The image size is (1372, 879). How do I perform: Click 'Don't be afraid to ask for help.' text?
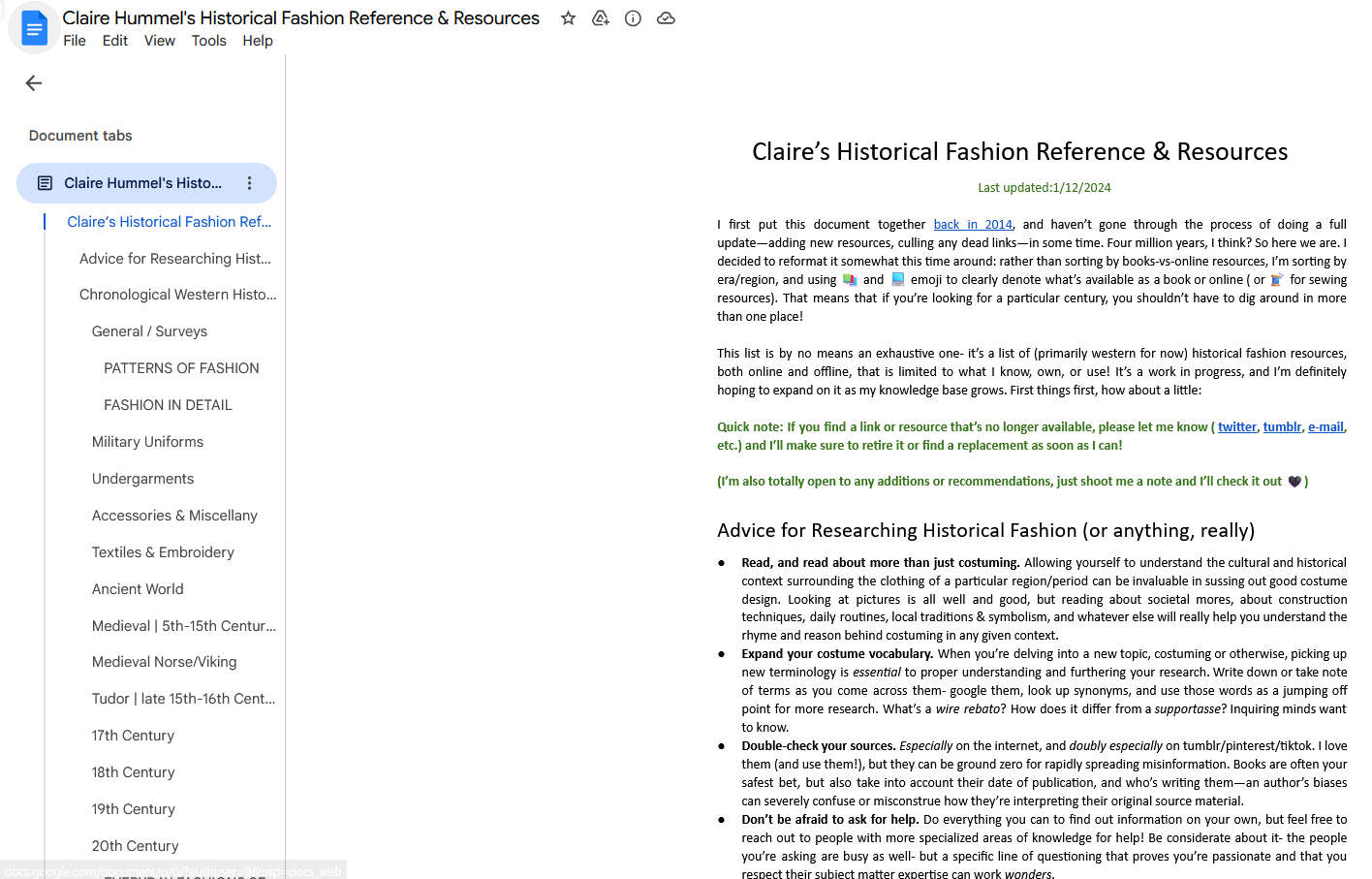[829, 820]
